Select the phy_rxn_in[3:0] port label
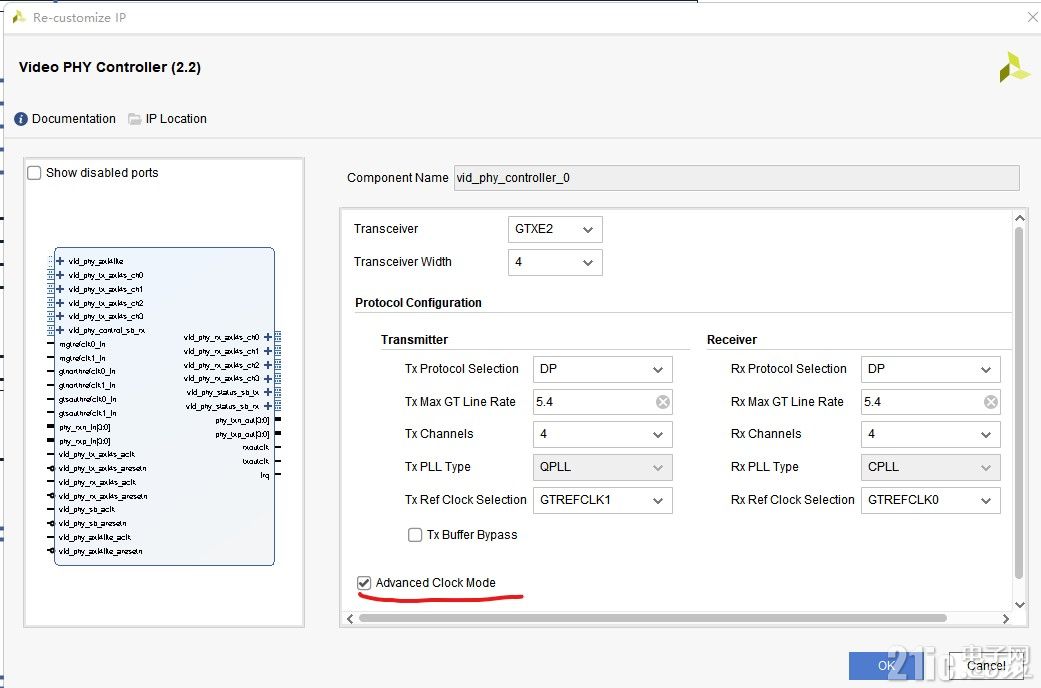This screenshot has height=688, width=1041. pos(84,427)
